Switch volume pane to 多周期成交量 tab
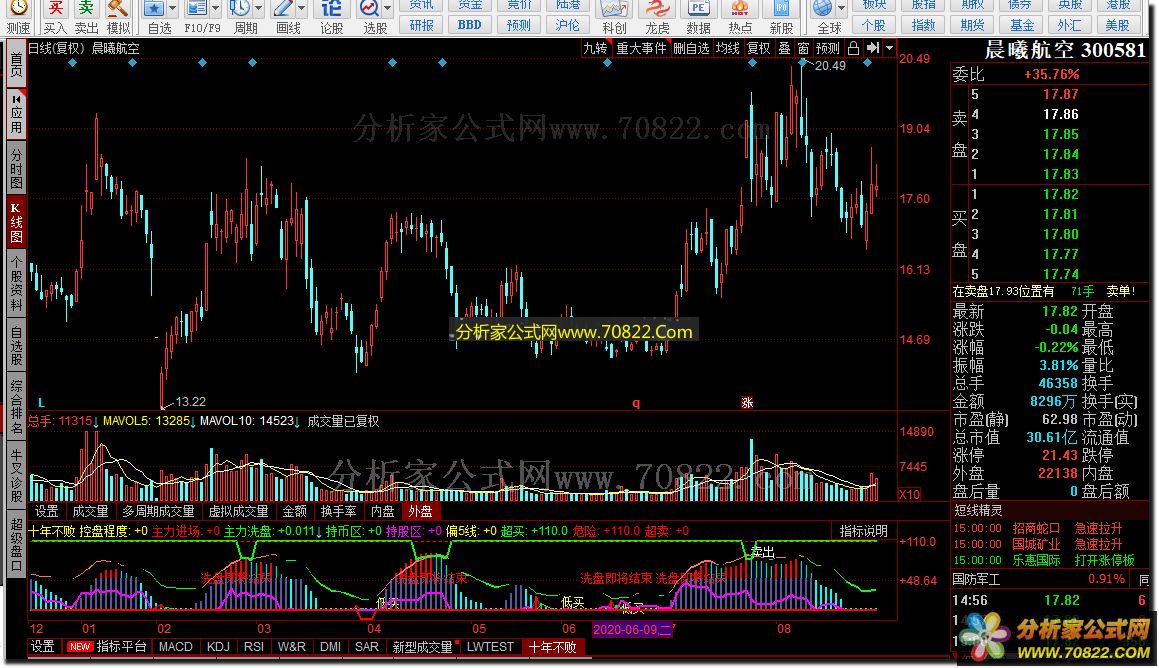 coord(158,511)
